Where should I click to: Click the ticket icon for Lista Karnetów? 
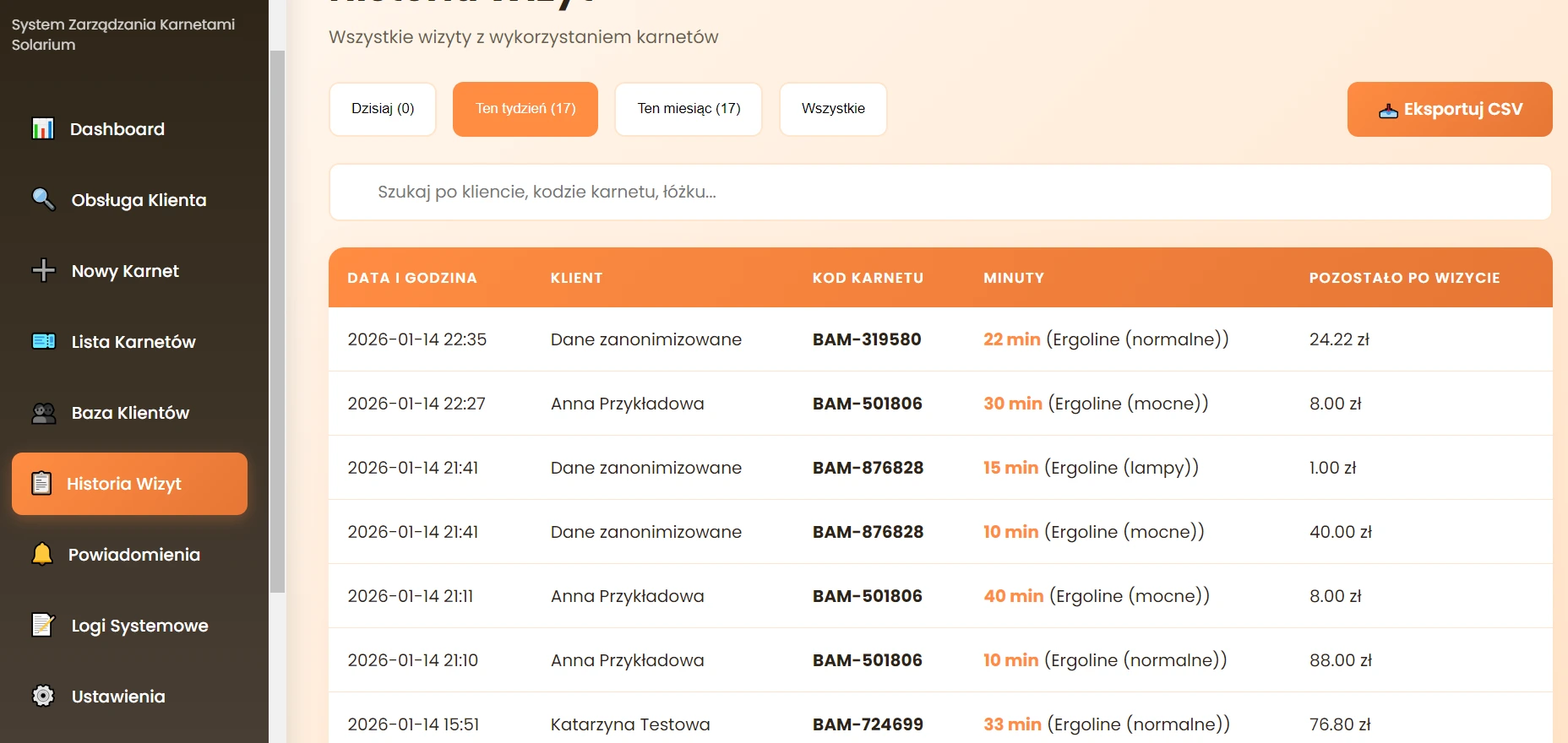point(43,341)
